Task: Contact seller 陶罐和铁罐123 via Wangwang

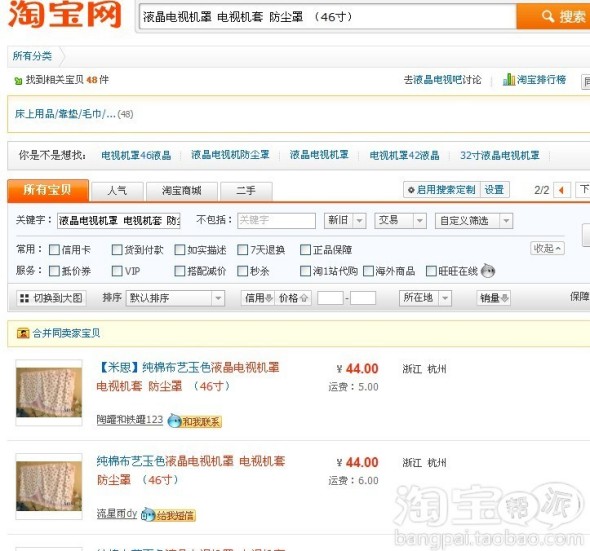Action: [195, 421]
